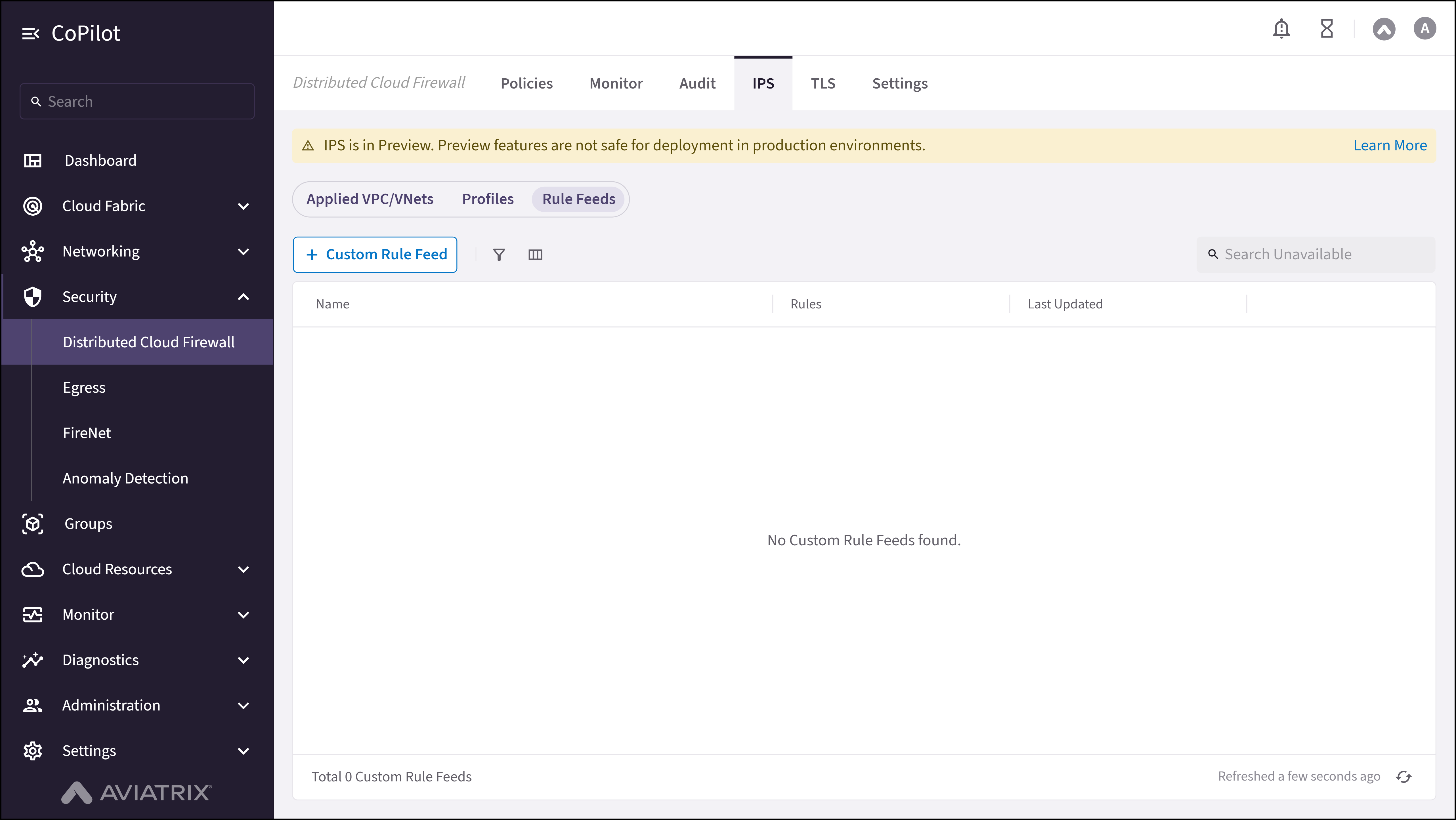This screenshot has height=820, width=1456.
Task: Click the Networking nodes icon
Action: click(33, 251)
